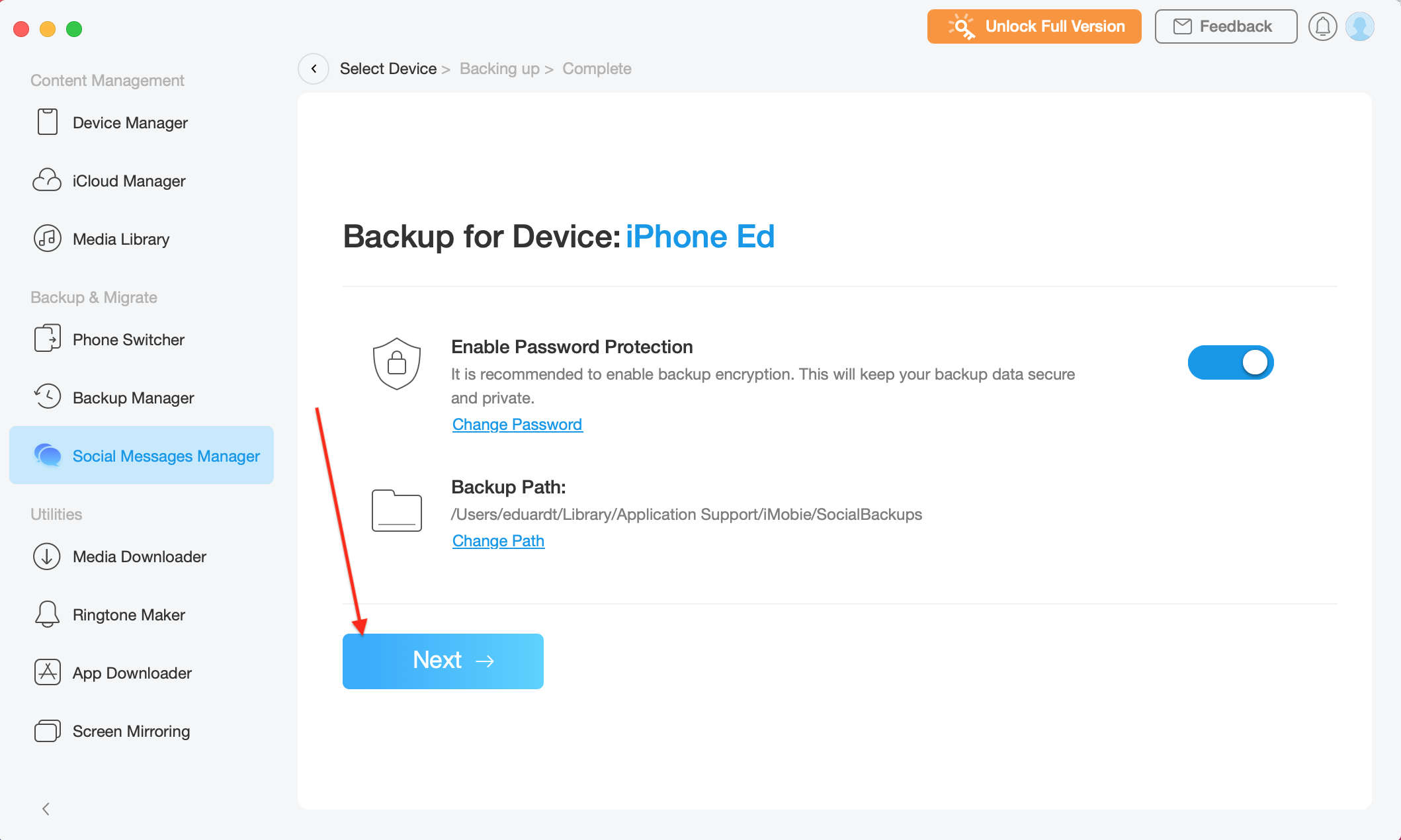Click Change Path link
The width and height of the screenshot is (1401, 840).
(498, 540)
